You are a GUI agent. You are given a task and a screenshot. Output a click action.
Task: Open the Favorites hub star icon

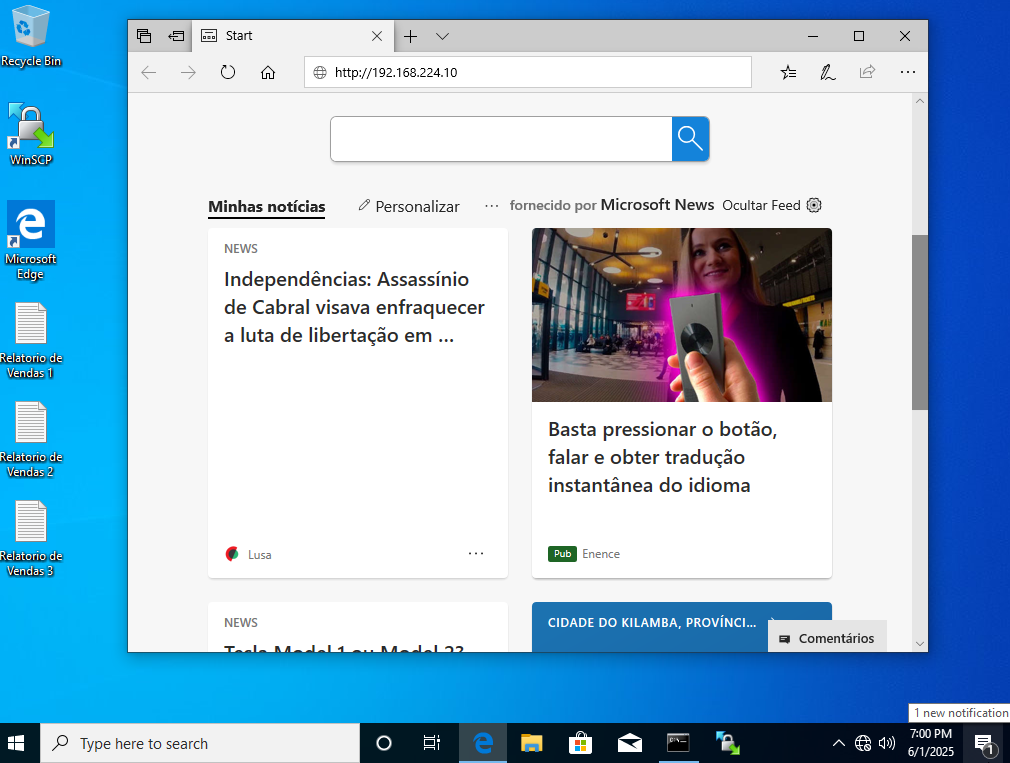click(x=788, y=72)
